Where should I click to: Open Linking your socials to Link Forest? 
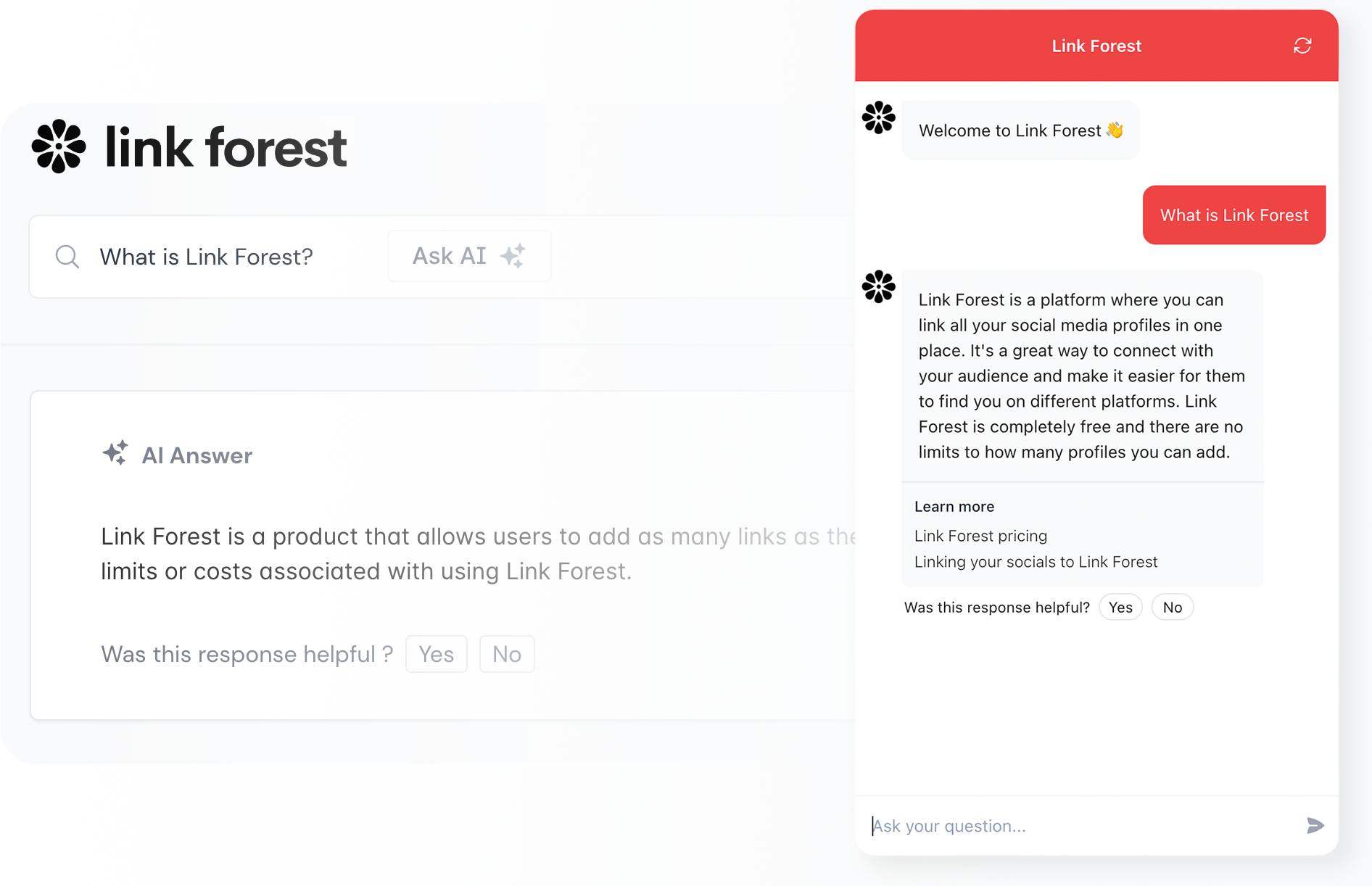1036,562
